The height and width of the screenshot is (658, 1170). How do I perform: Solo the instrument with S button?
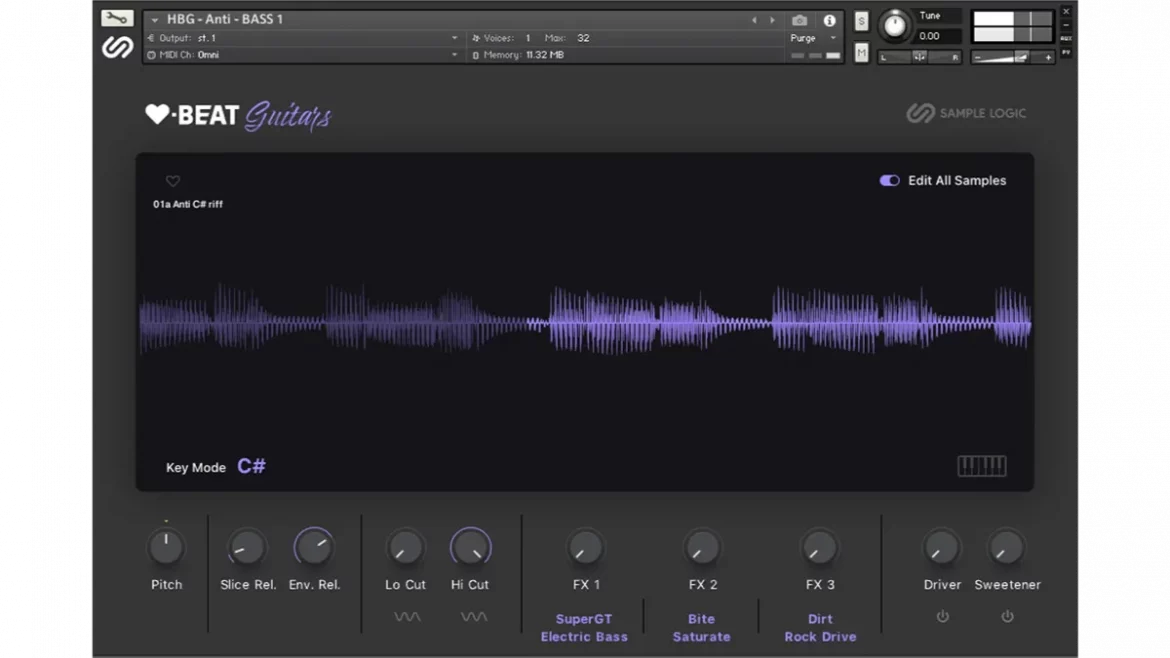click(861, 21)
